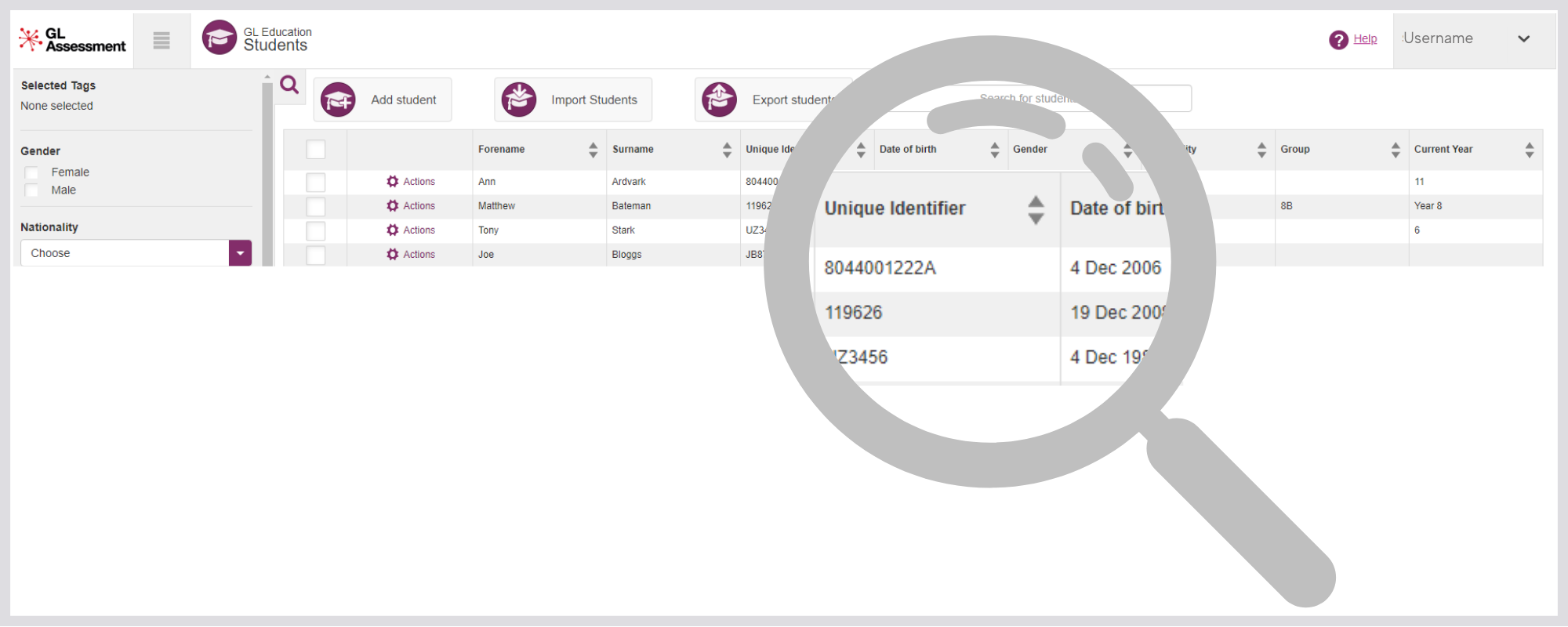Viewport: 1568px width, 627px height.
Task: Click the purple Nationality dropdown arrow
Action: click(x=240, y=253)
